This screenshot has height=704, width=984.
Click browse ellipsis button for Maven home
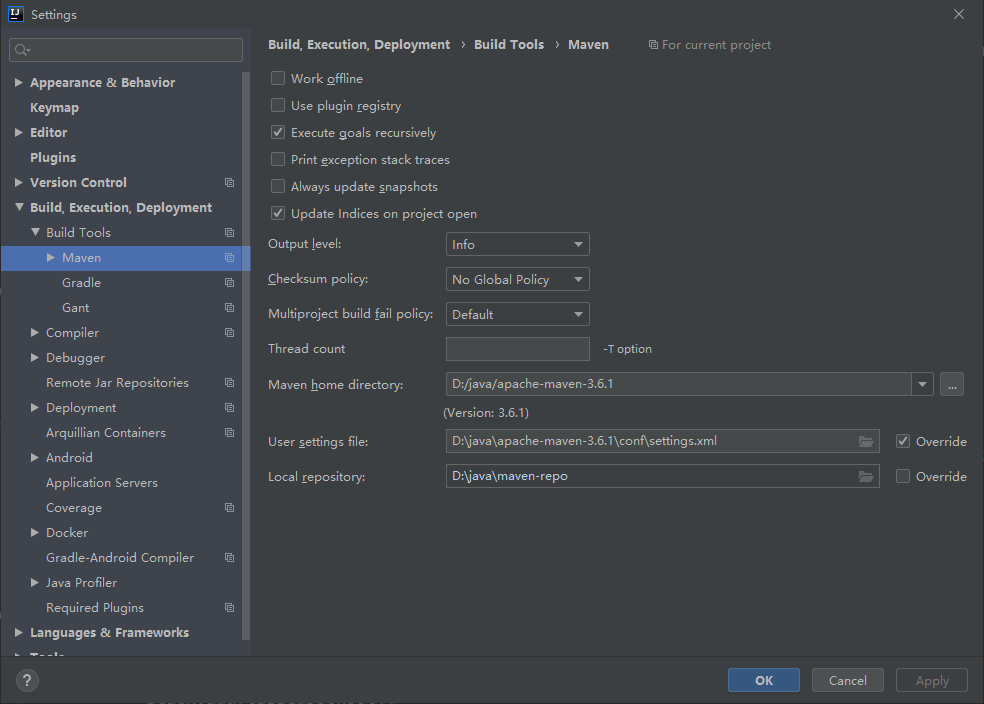pos(951,384)
